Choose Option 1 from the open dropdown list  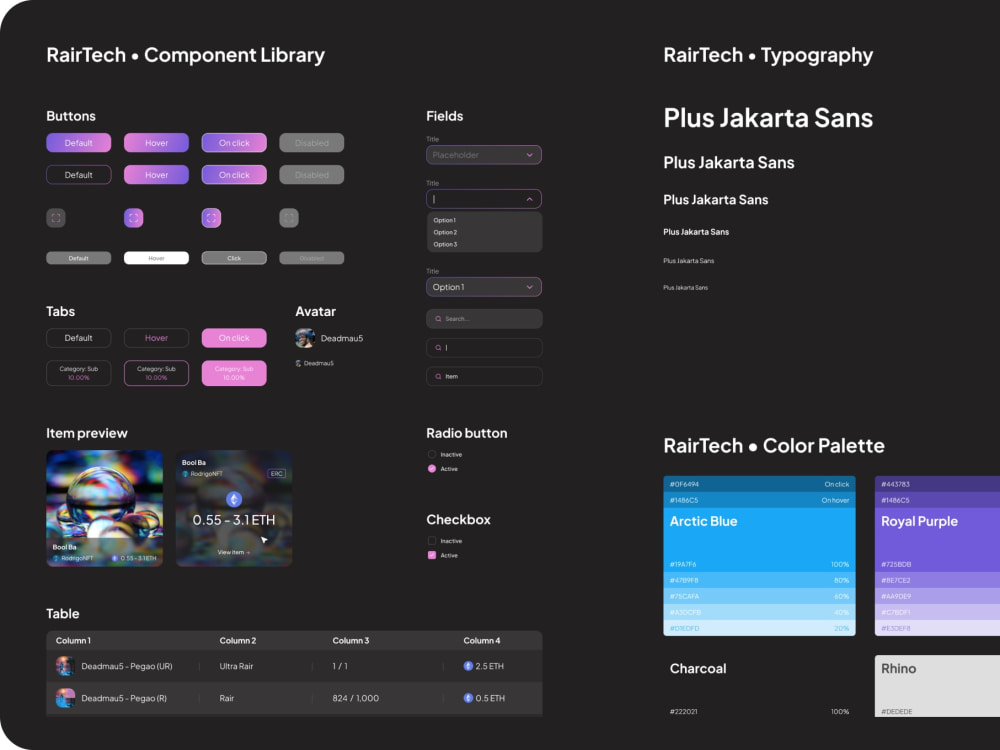[x=445, y=220]
